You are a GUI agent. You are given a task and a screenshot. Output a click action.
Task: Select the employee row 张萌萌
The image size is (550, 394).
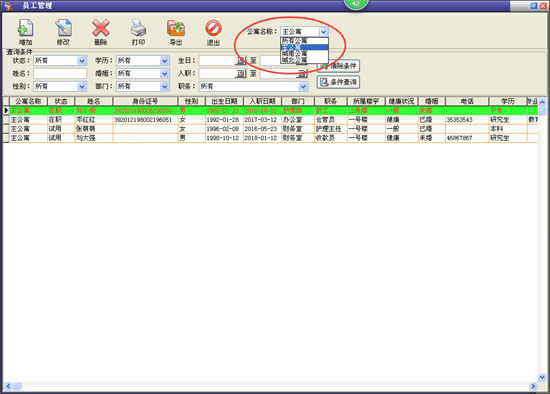click(x=270, y=129)
